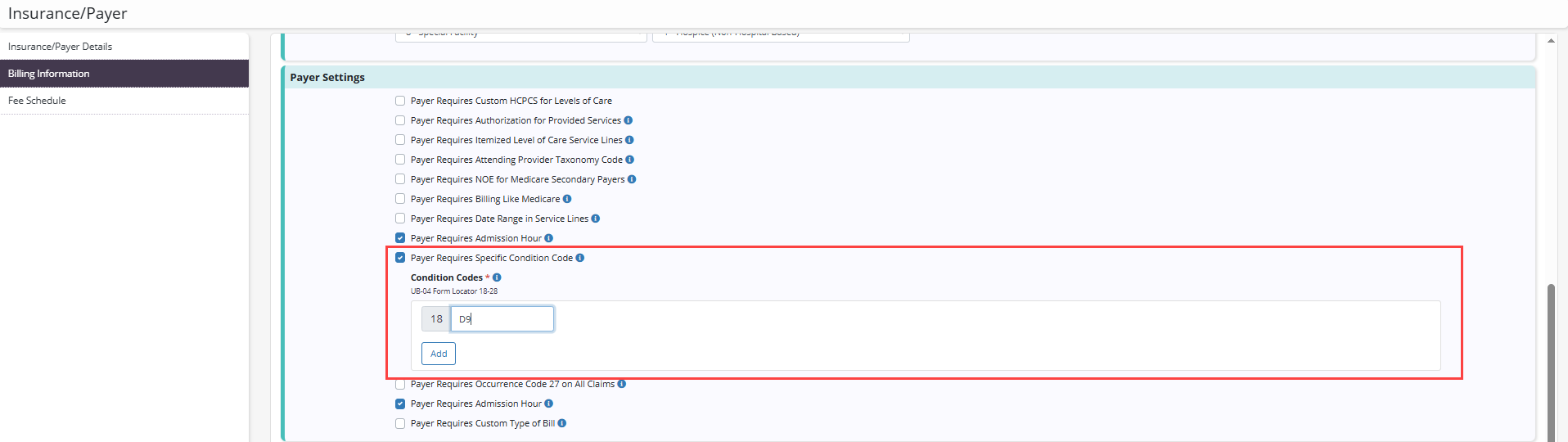Viewport: 1568px width, 442px height.
Task: Click info icon beside Itemized Level of Care
Action: (x=629, y=140)
